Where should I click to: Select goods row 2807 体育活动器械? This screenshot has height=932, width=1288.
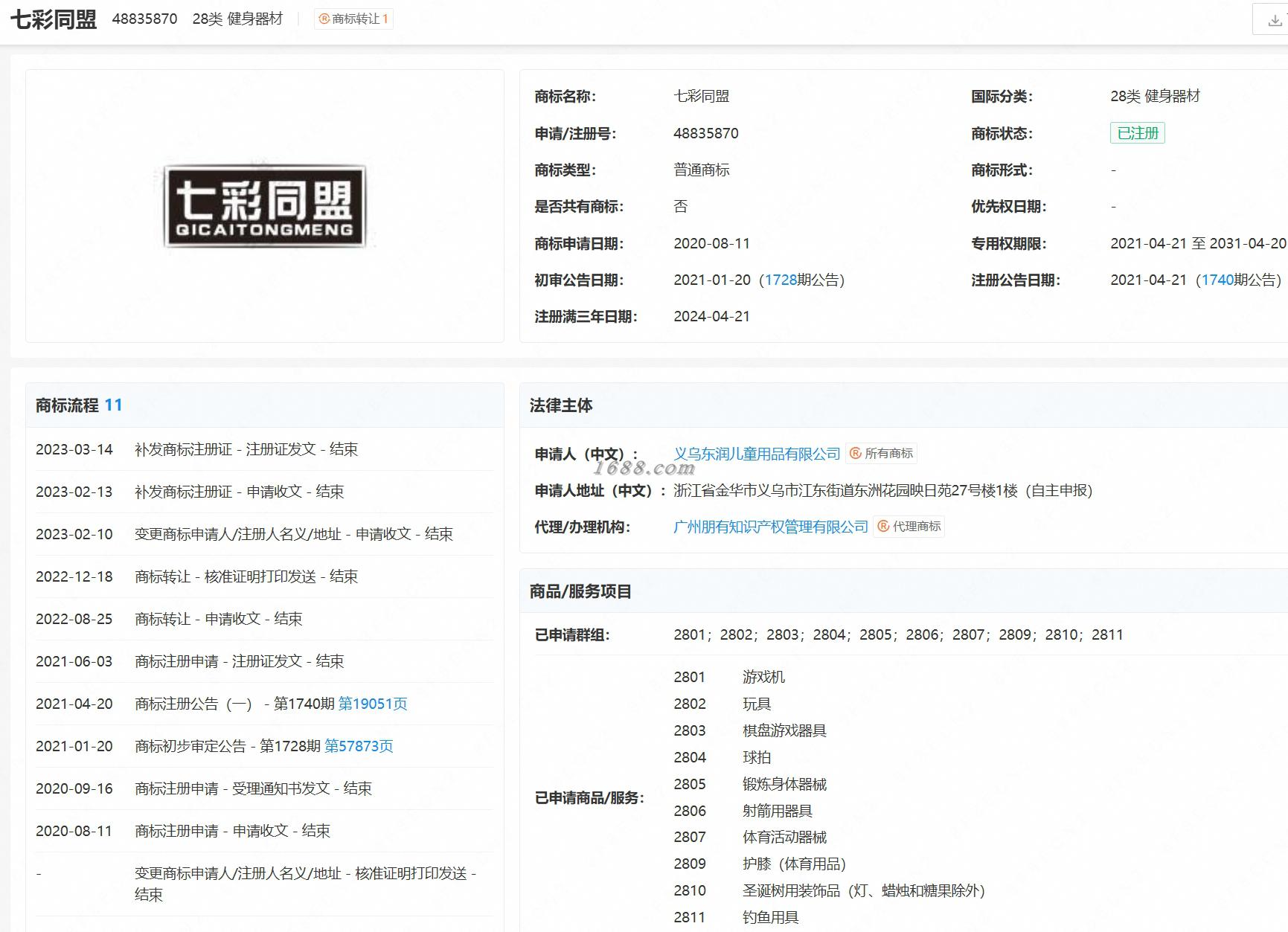(x=750, y=837)
